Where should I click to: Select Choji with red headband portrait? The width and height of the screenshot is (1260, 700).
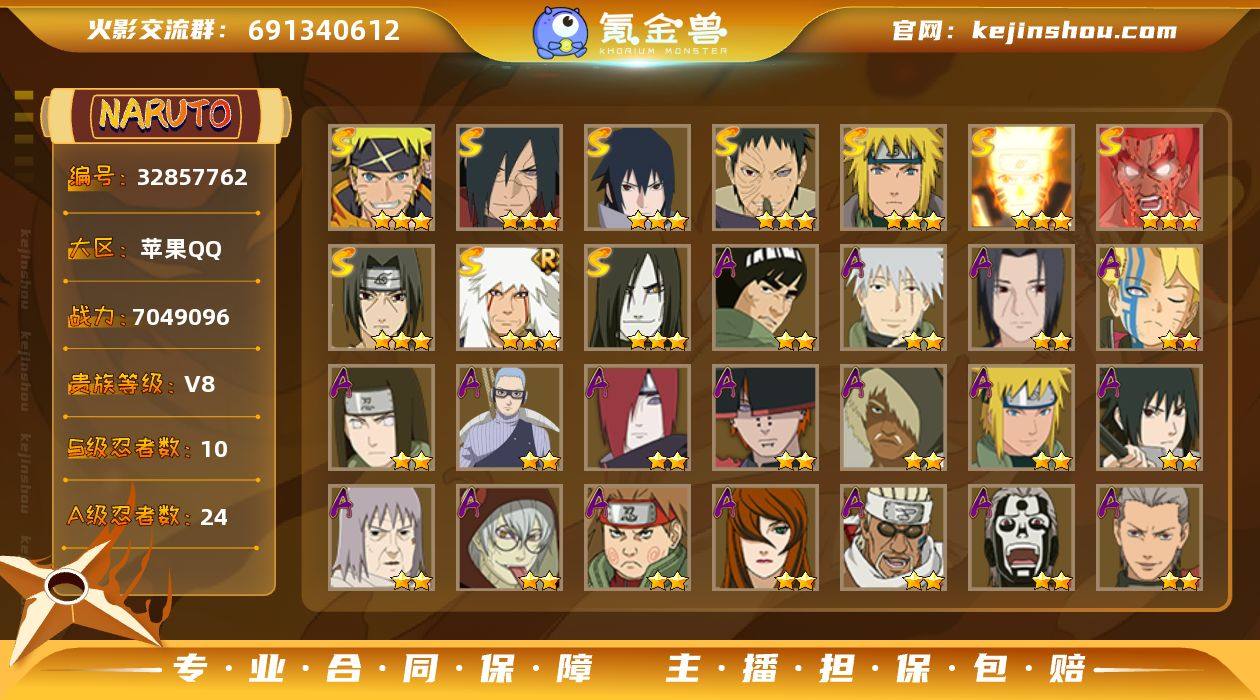coord(638,538)
